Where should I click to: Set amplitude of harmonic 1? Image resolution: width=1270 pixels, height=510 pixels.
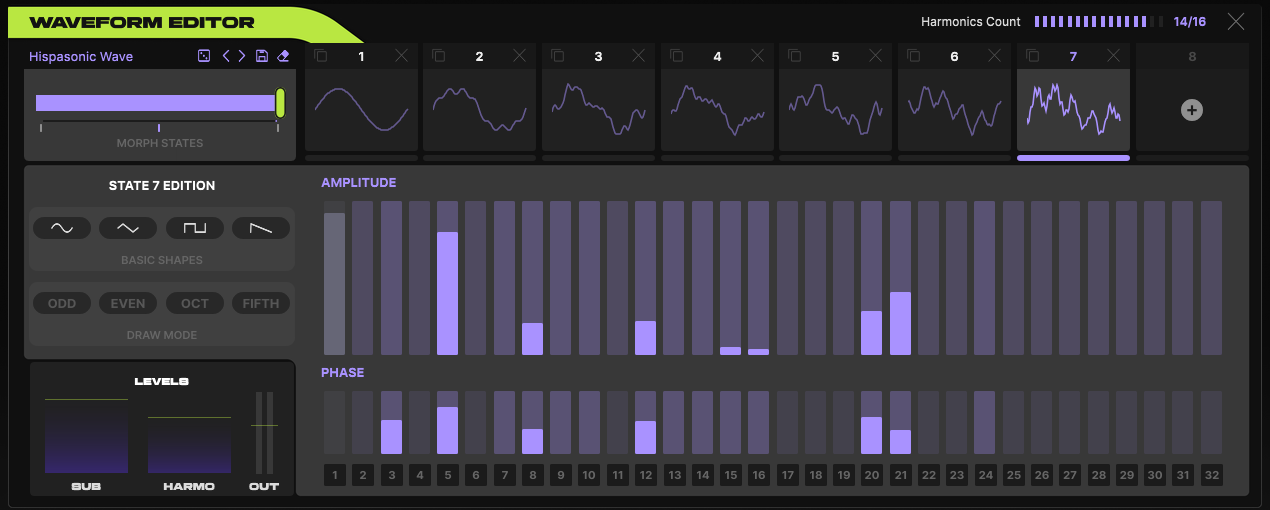(x=334, y=278)
